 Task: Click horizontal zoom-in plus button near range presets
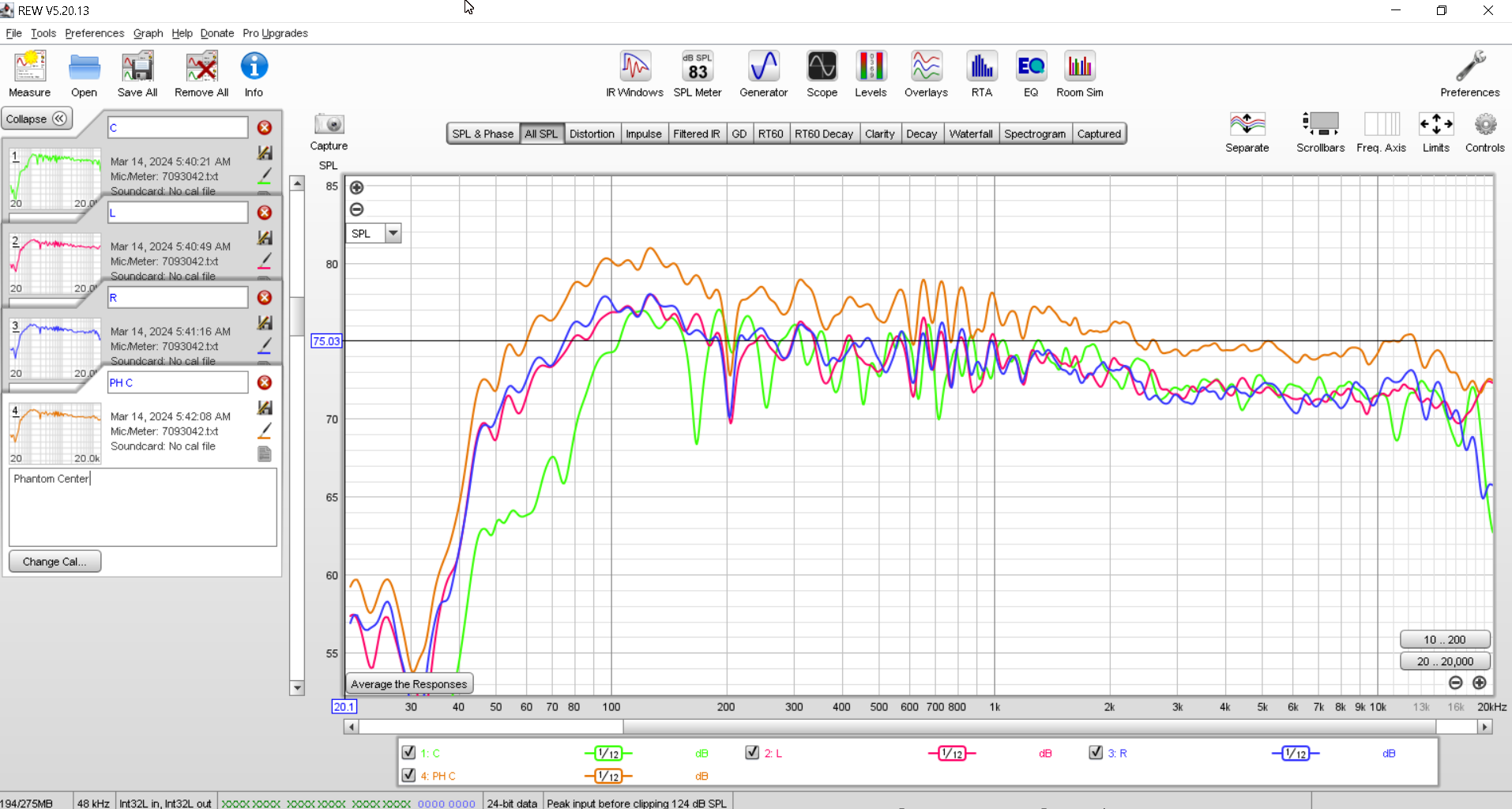tap(1480, 683)
